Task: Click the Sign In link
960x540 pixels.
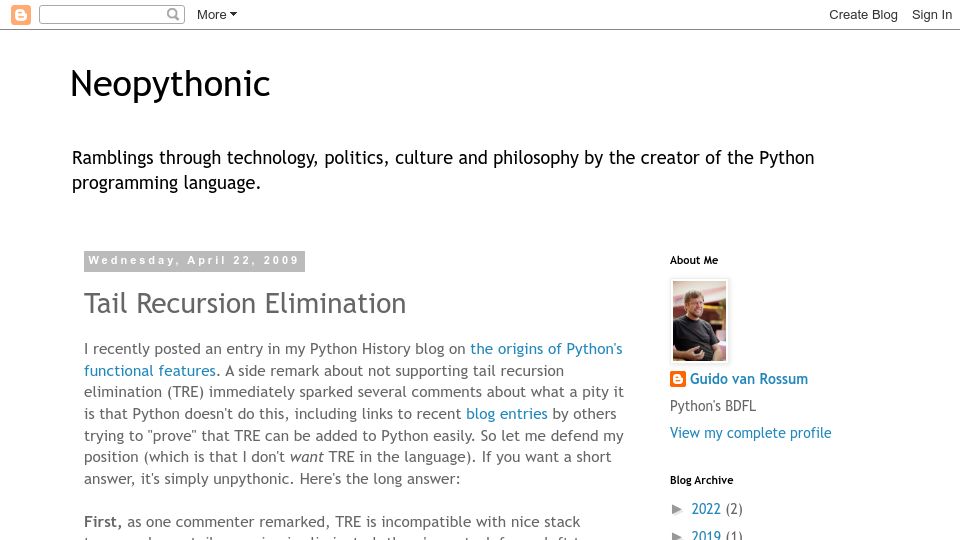Action: [x=932, y=15]
